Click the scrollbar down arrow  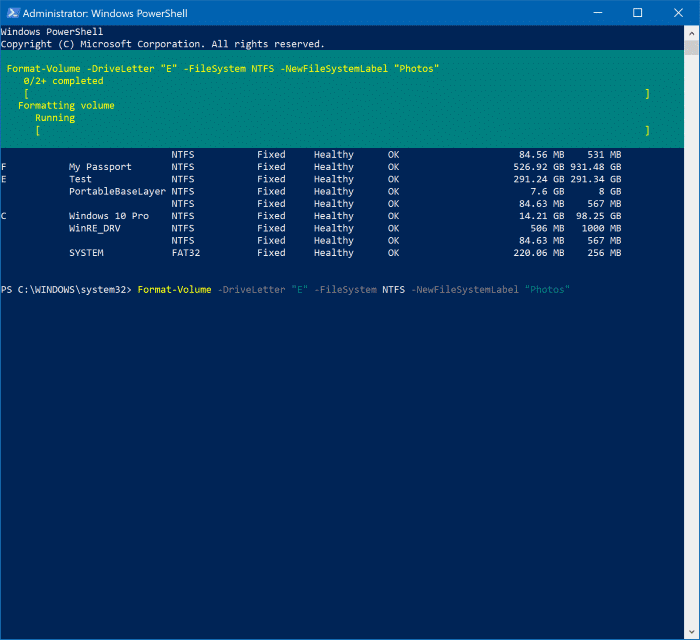[x=692, y=632]
